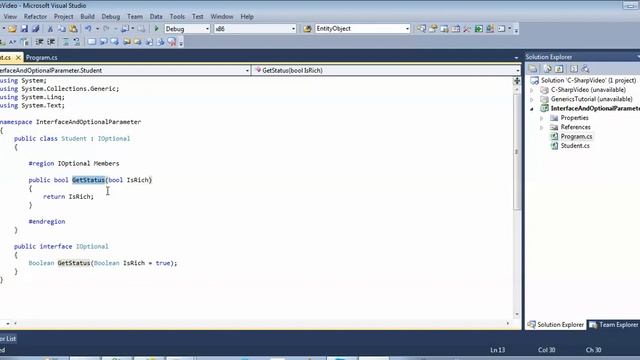This screenshot has height=360, width=640.
Task: Open the Tools menu
Action: (x=177, y=17)
